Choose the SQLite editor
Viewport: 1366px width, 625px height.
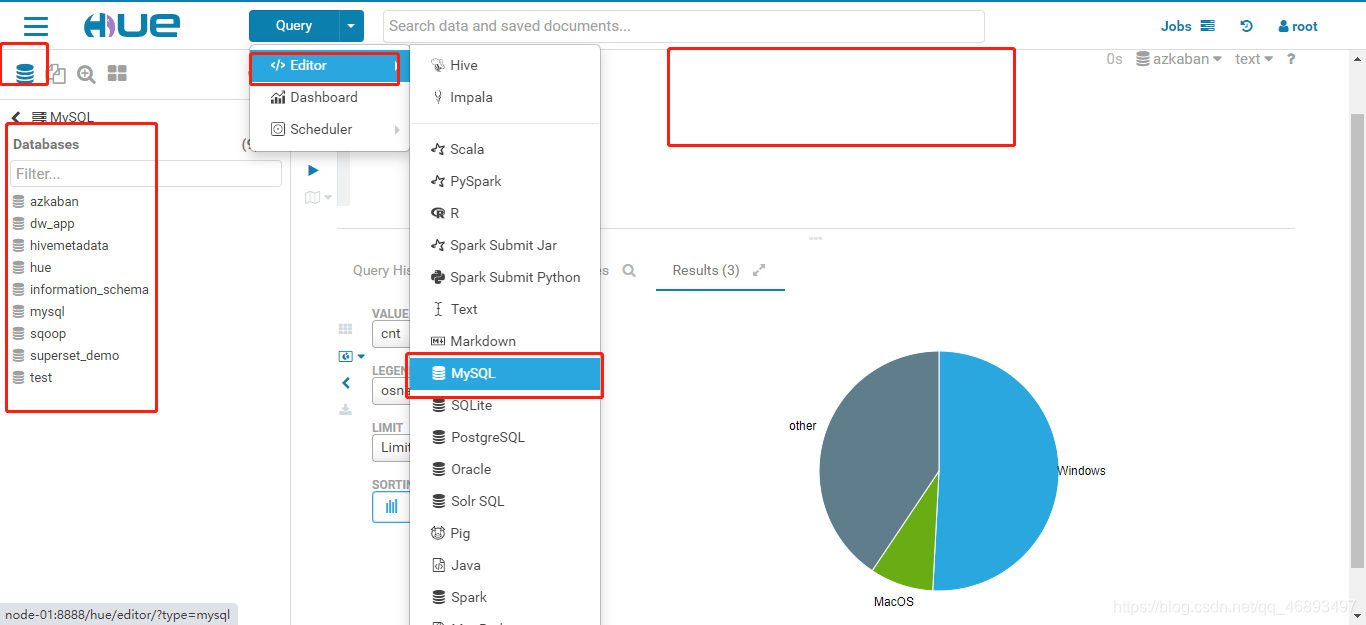point(505,405)
